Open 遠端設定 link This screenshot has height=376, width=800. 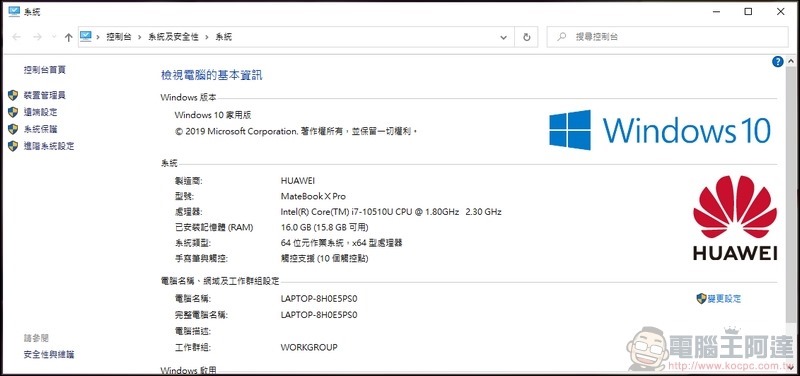(40, 112)
